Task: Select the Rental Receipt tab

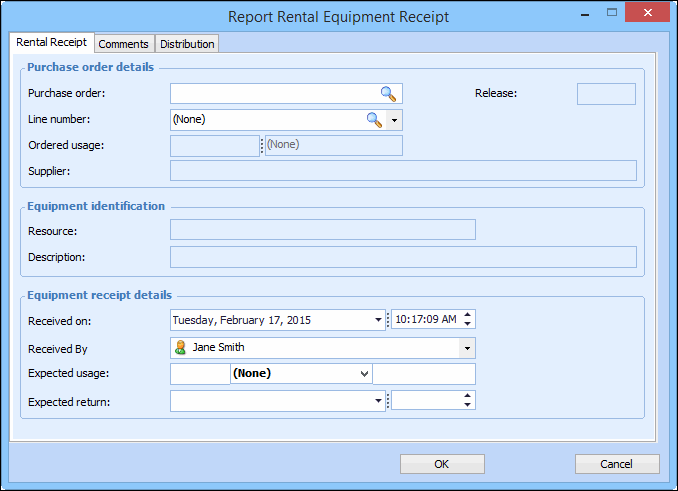Action: (51, 43)
